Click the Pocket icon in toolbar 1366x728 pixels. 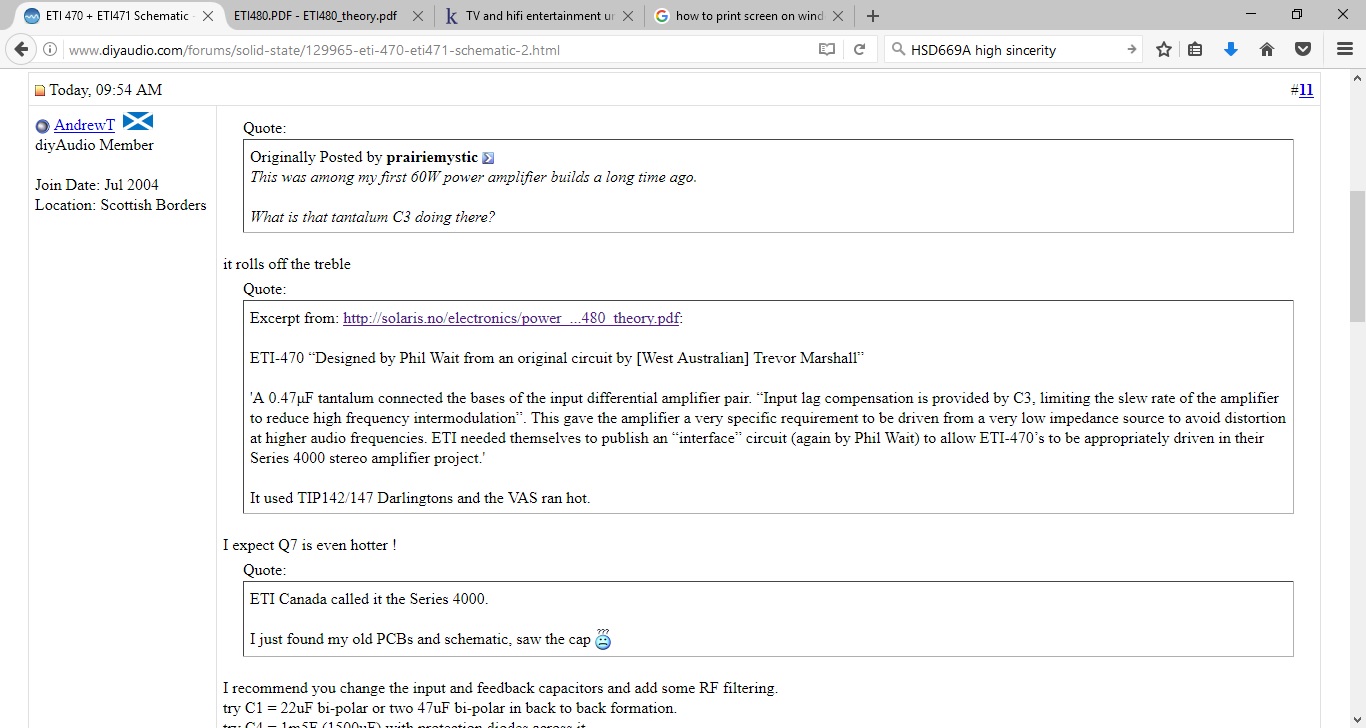(1303, 50)
